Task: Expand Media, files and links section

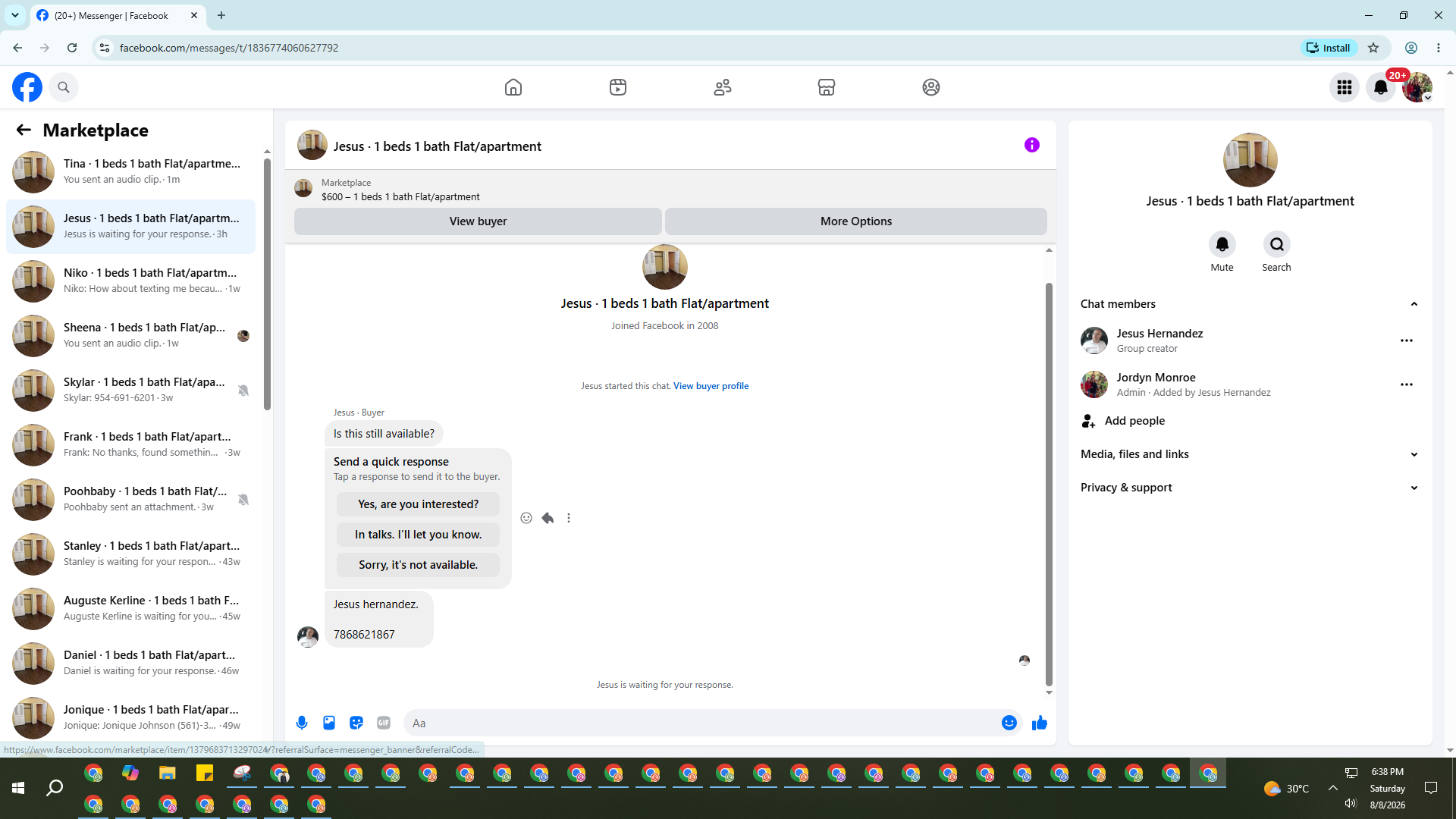Action: pos(1250,454)
